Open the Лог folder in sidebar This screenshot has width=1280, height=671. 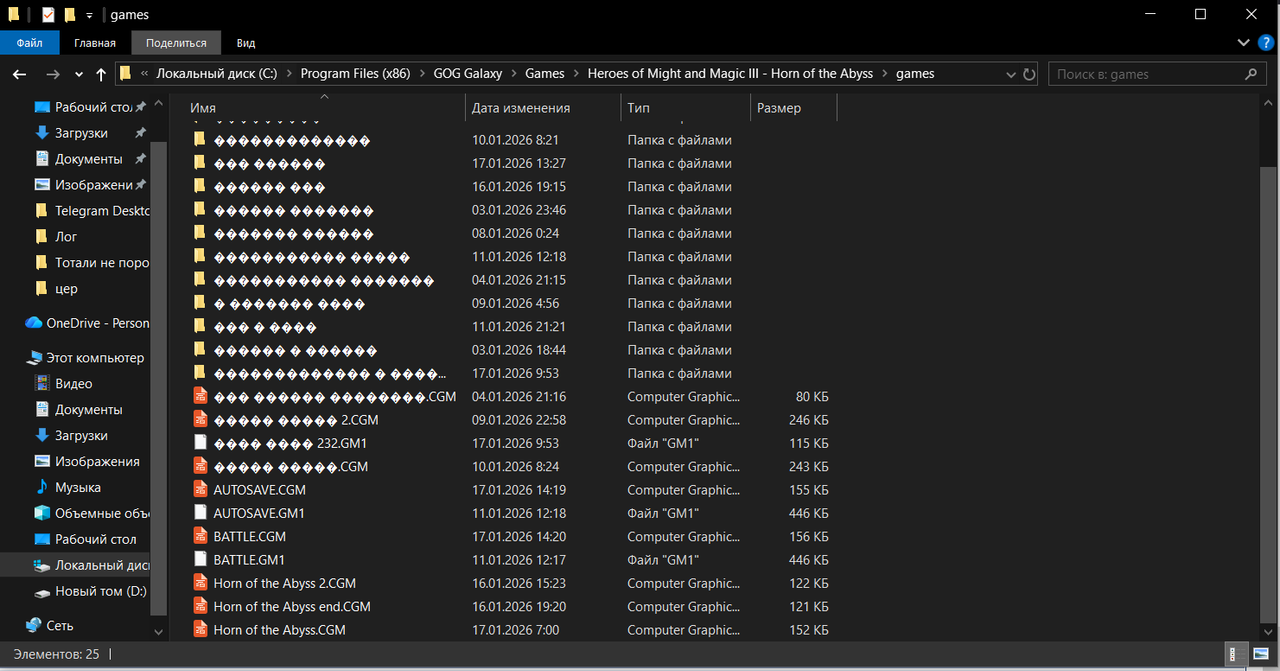click(x=66, y=237)
